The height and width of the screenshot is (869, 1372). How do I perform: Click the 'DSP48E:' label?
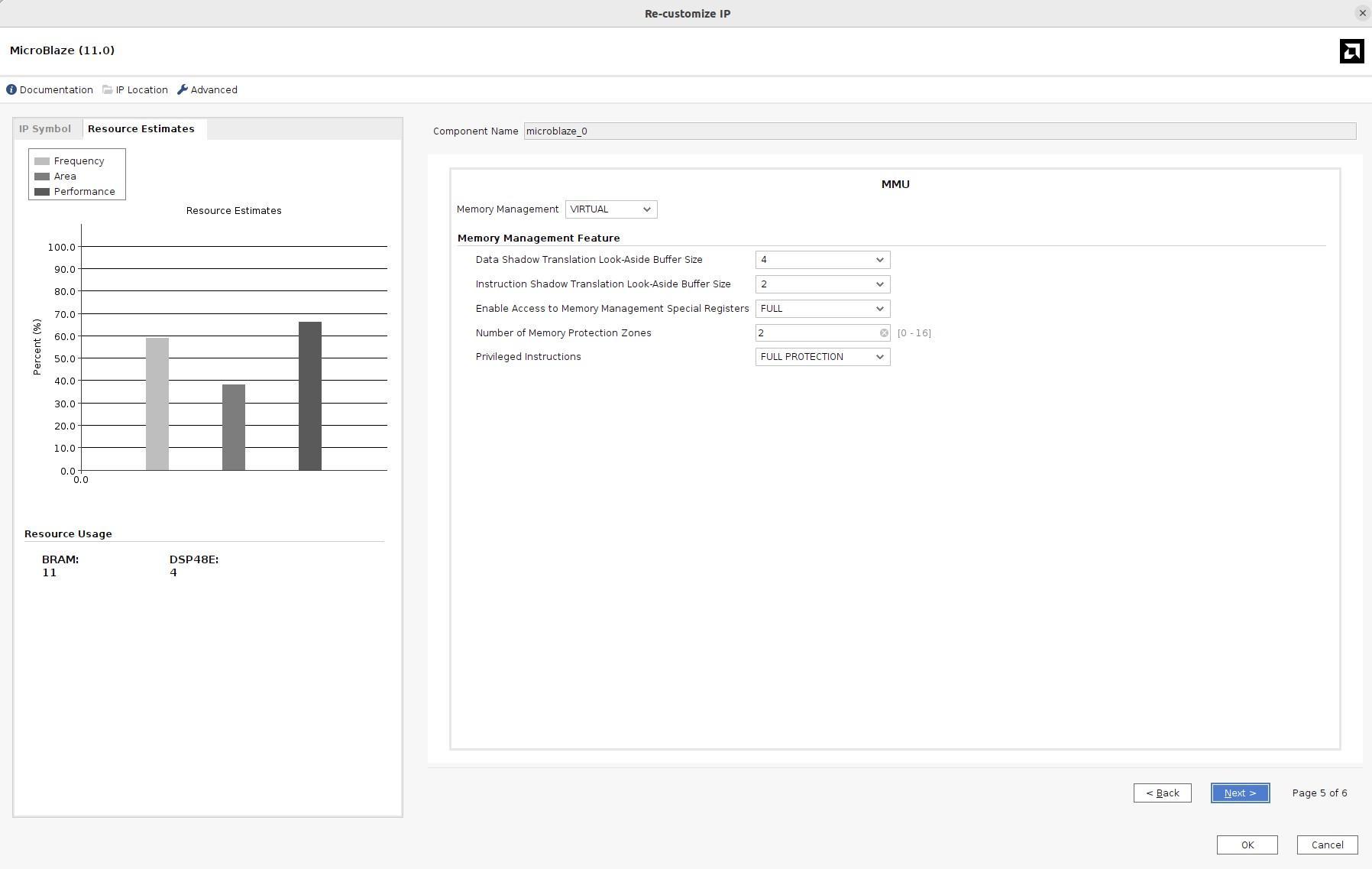194,559
